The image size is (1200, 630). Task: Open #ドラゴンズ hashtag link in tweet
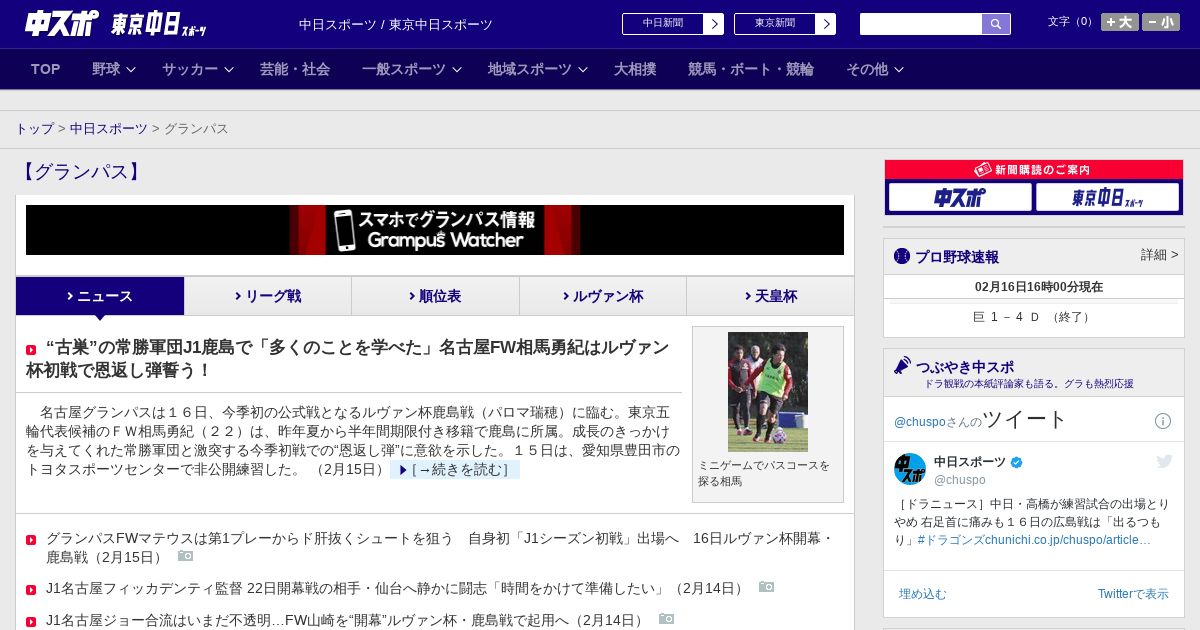950,540
